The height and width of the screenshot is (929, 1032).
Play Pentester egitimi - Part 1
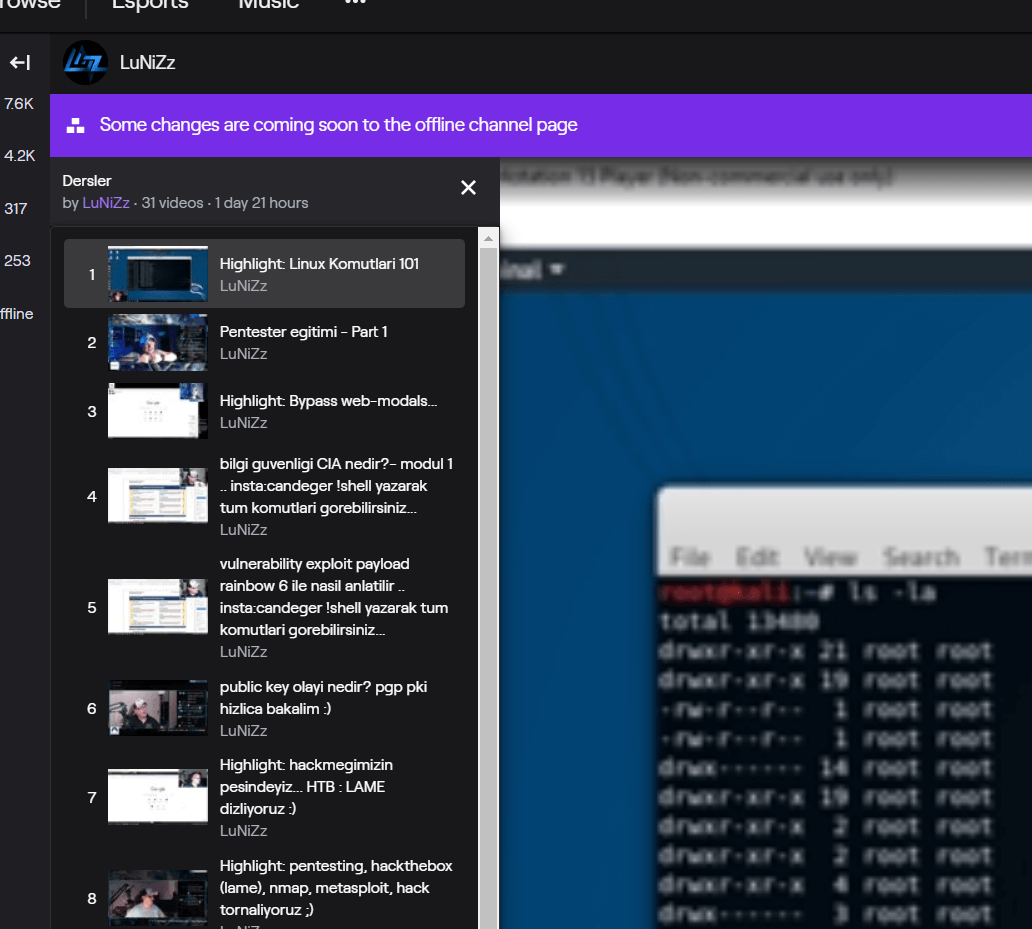[x=265, y=342]
